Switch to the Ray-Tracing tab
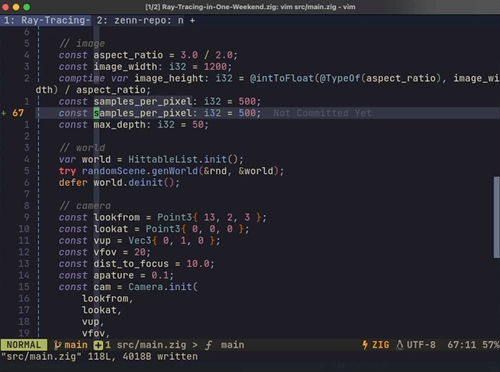This screenshot has width=500, height=372. (x=46, y=20)
